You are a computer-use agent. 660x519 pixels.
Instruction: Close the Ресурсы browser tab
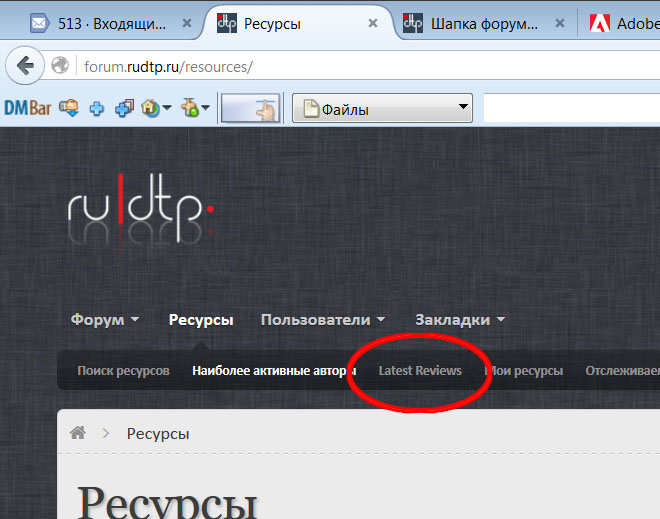coord(373,23)
